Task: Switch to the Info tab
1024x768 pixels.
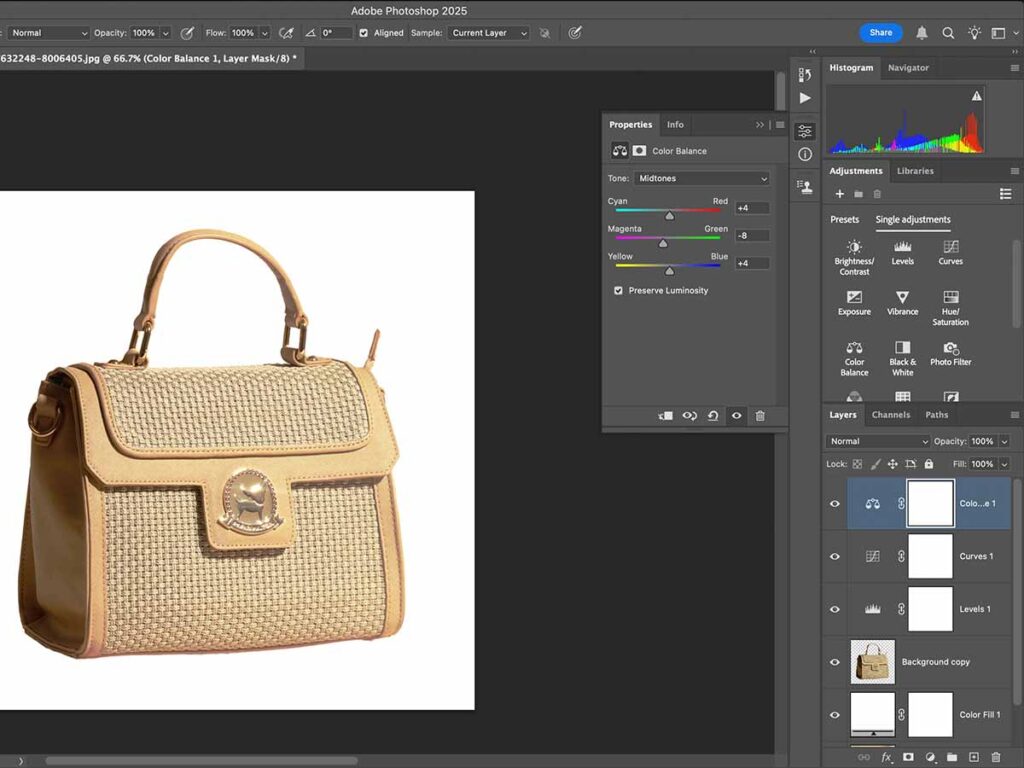Action: (675, 124)
